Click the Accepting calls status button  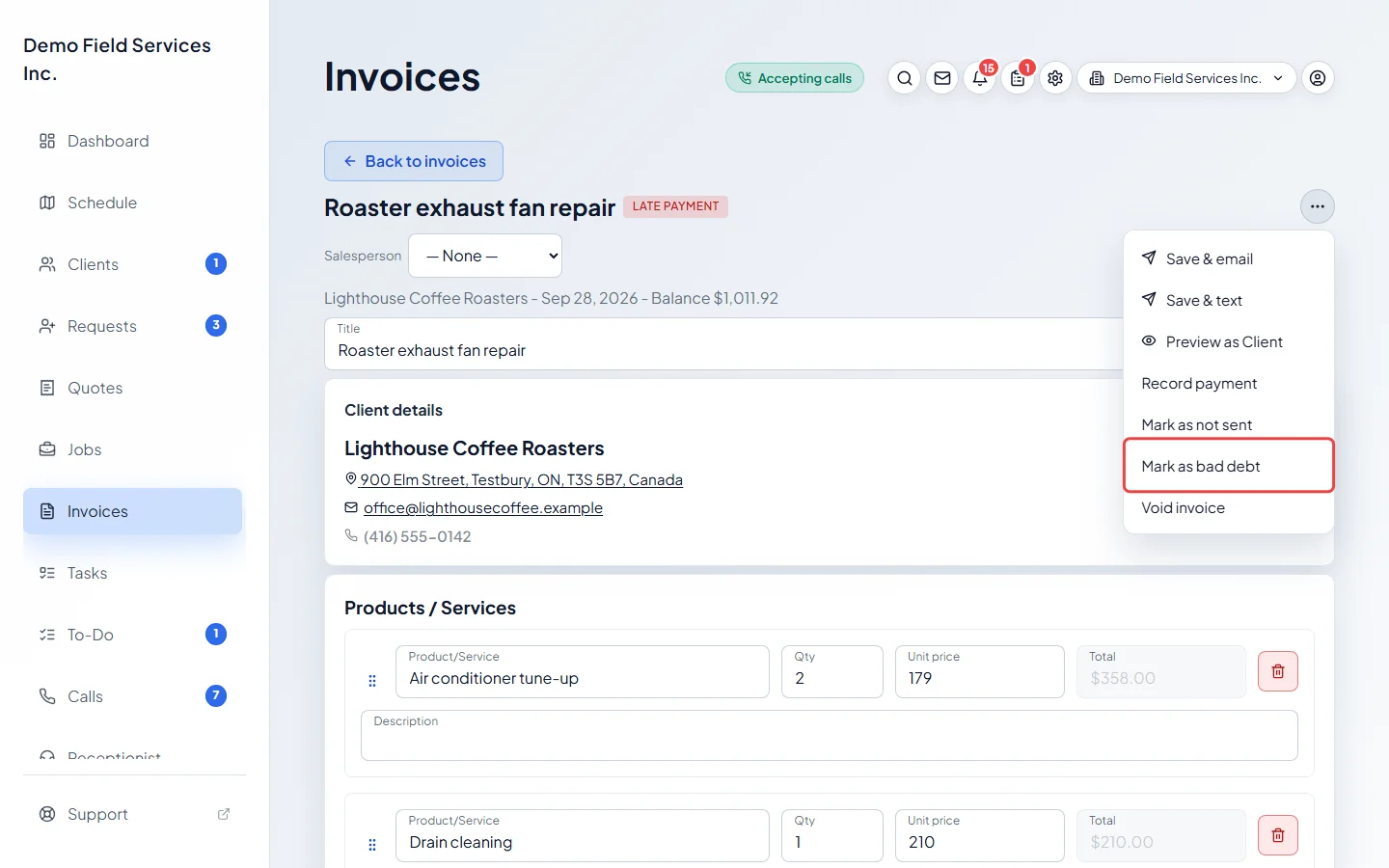pos(795,78)
